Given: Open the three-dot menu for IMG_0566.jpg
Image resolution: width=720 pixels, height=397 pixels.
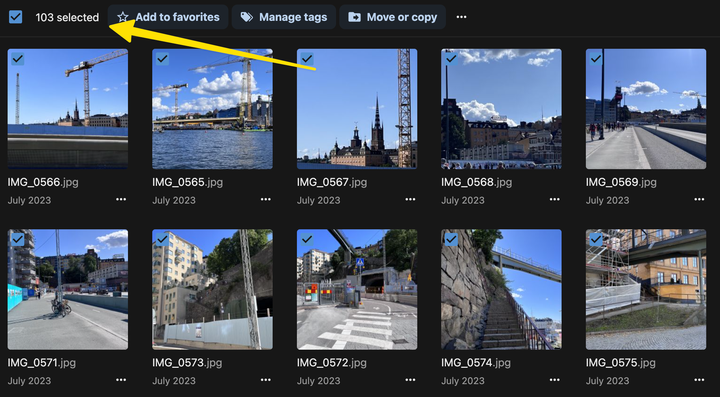Looking at the screenshot, I should pyautogui.click(x=121, y=200).
